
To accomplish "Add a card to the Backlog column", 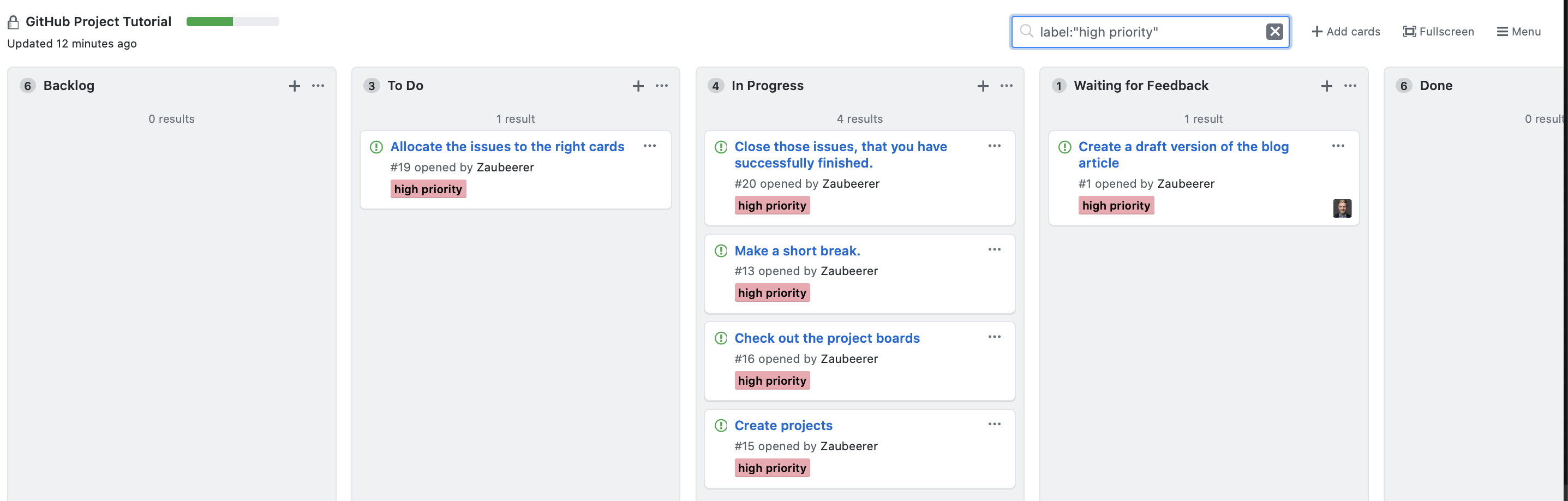I will tap(294, 86).
